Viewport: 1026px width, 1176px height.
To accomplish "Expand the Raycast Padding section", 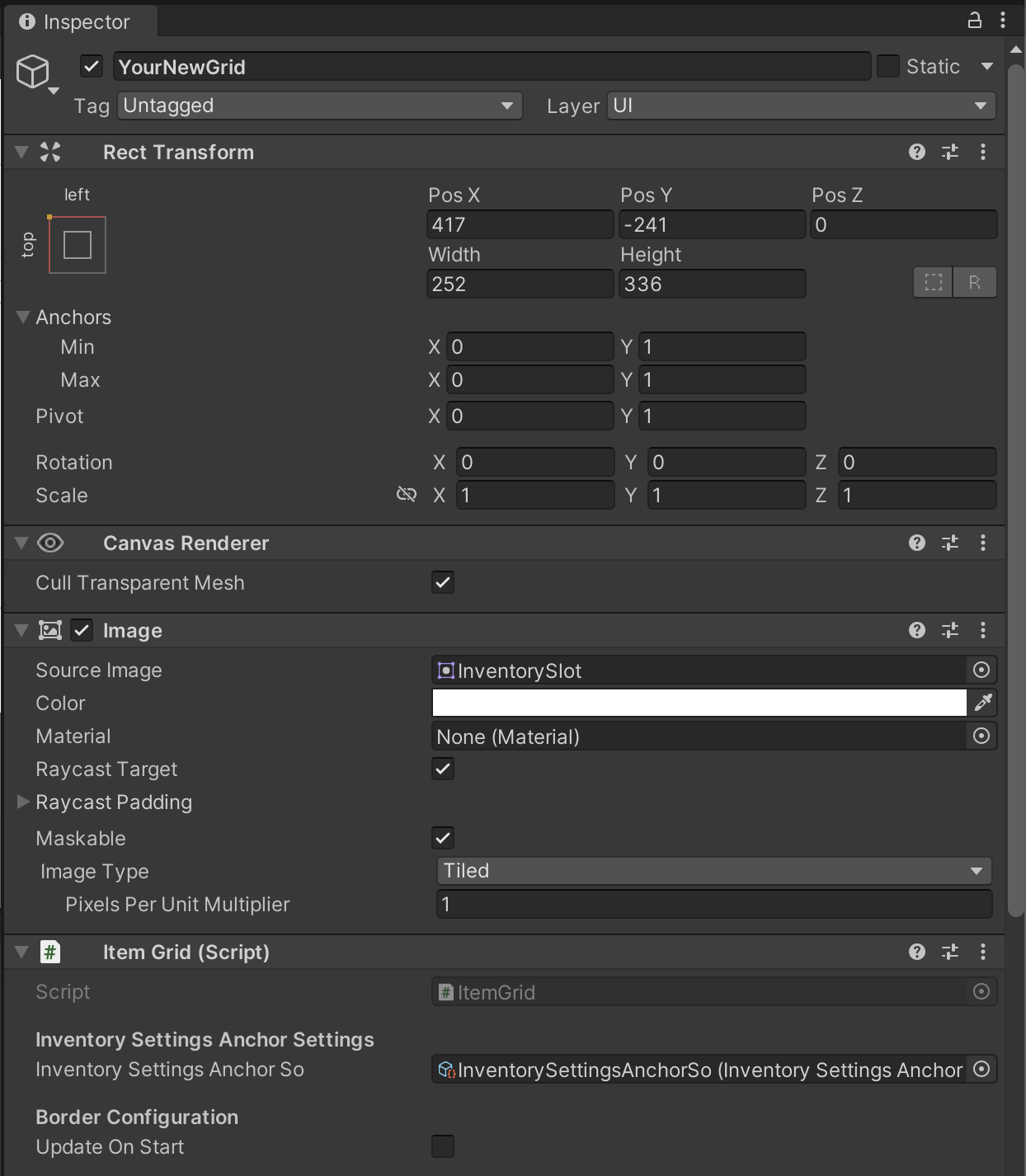I will tap(22, 802).
